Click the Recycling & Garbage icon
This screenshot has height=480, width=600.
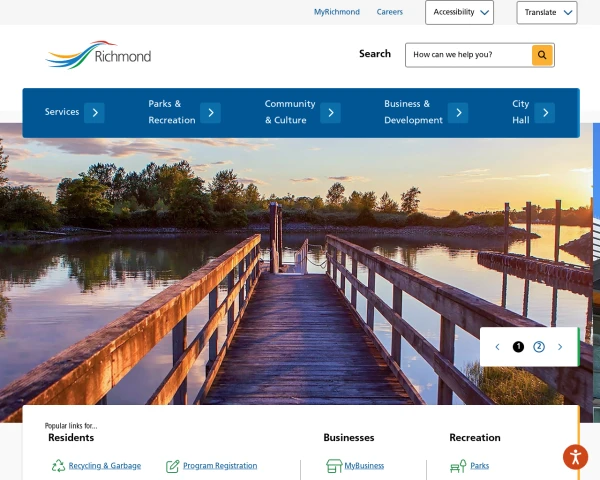pos(58,466)
